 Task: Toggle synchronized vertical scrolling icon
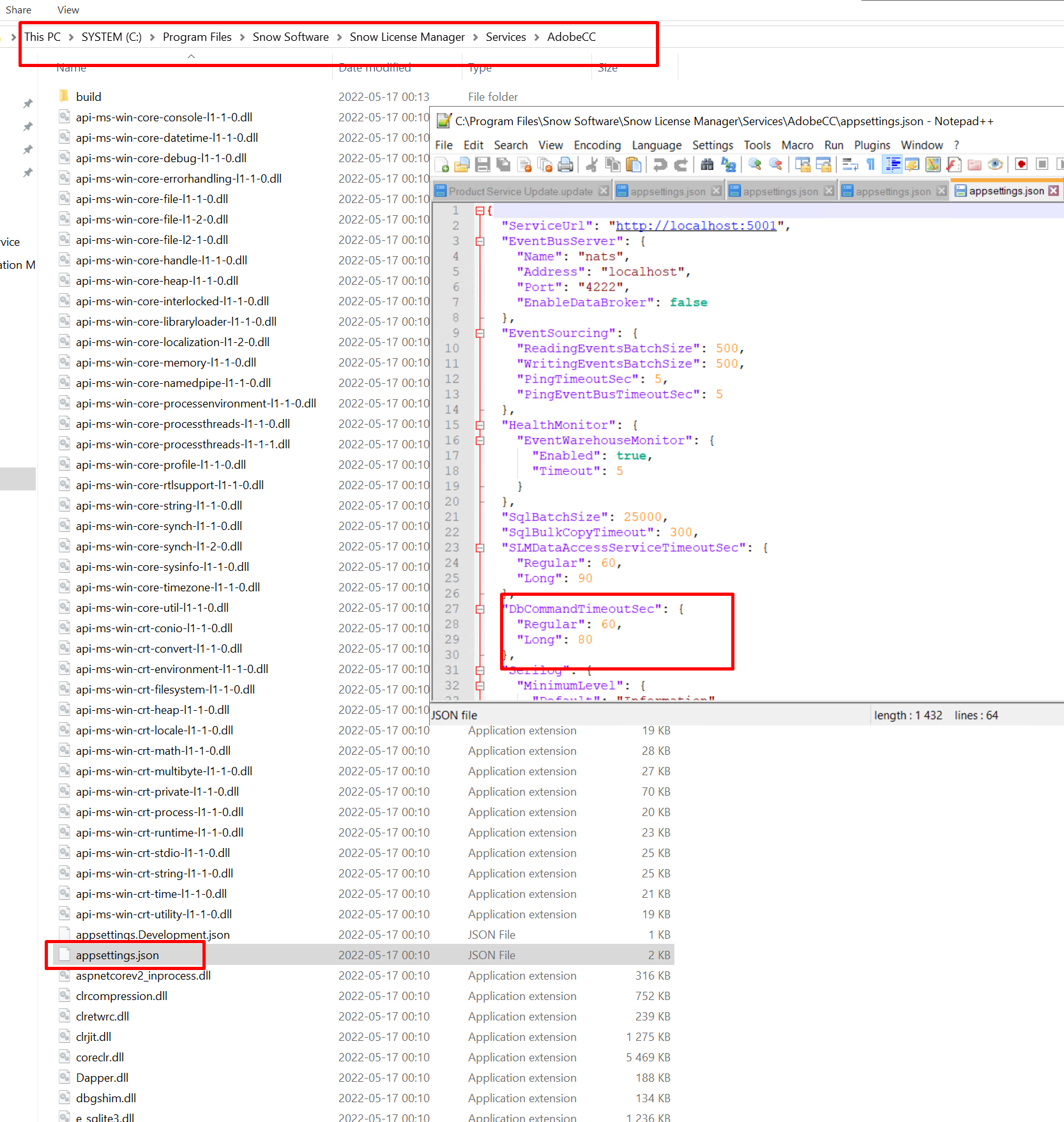coord(803,165)
